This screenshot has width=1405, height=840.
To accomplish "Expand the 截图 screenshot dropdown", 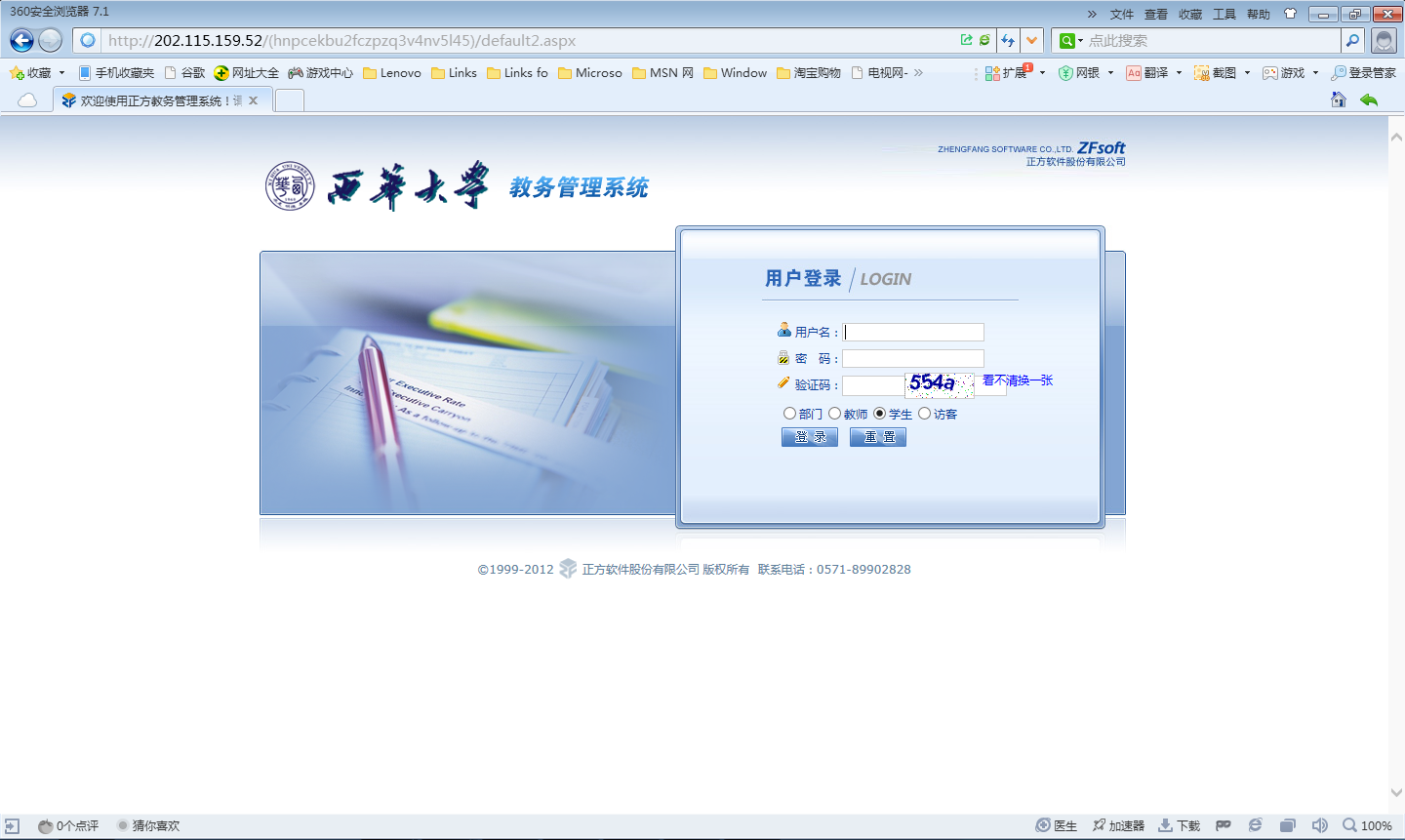I will tap(1247, 73).
